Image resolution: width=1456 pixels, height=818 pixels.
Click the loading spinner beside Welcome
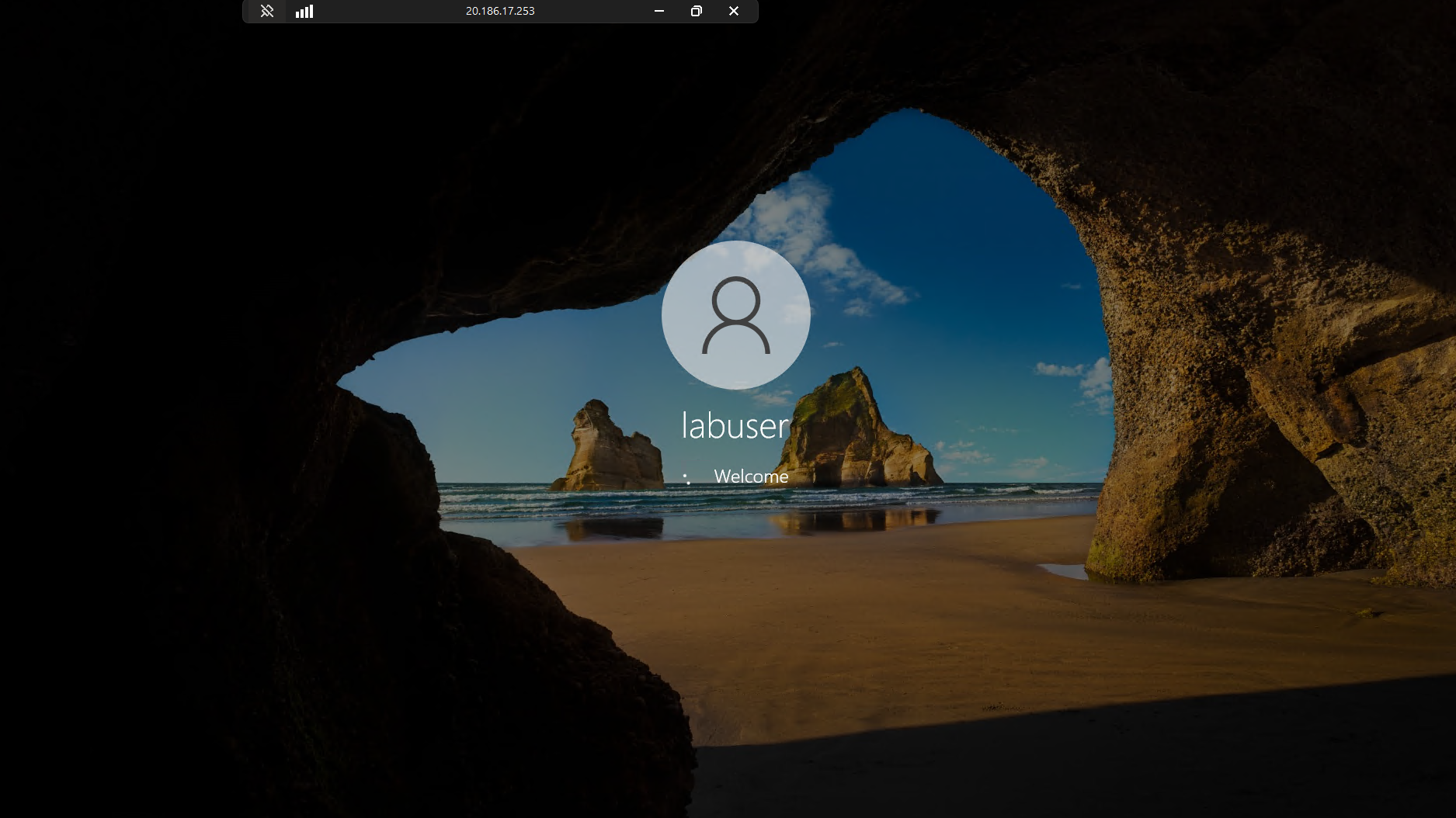click(x=687, y=477)
